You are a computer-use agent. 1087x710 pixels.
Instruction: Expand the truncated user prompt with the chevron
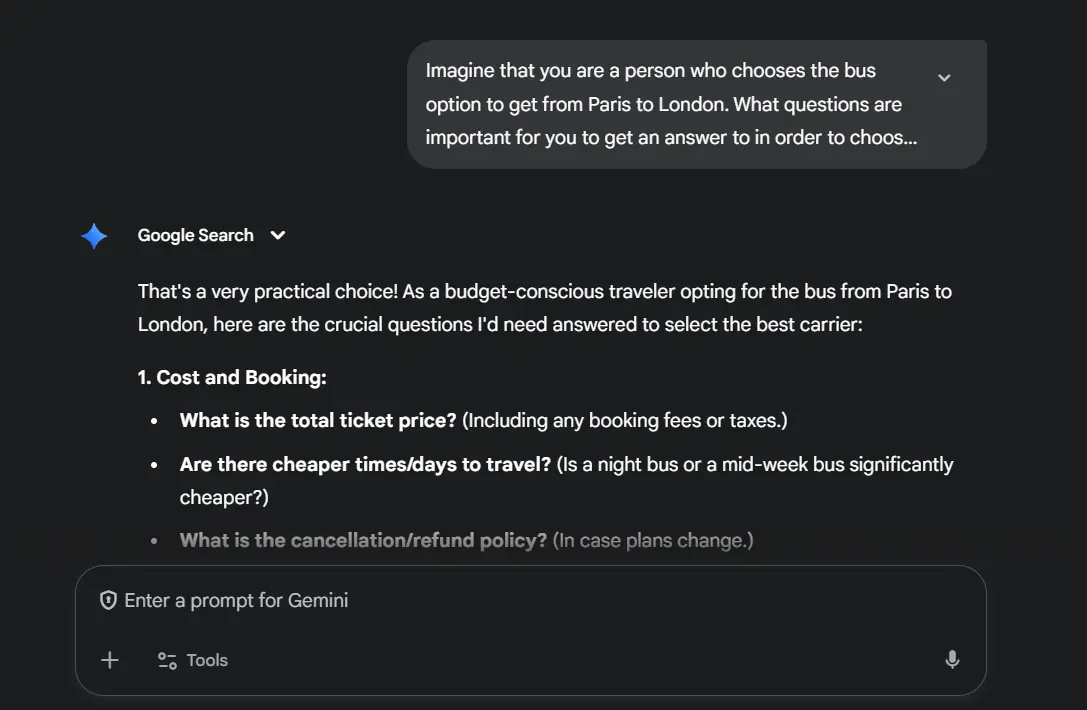tap(944, 78)
